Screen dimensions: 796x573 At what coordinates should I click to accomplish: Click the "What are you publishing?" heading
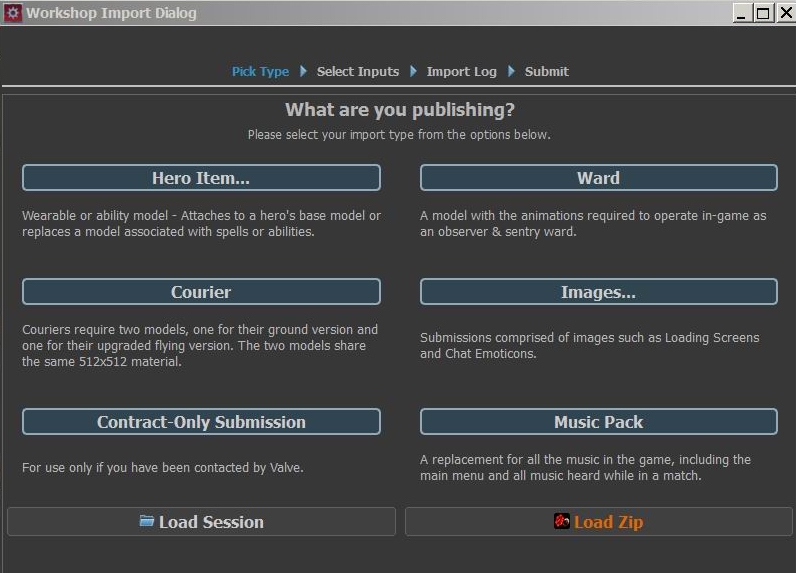click(x=400, y=110)
